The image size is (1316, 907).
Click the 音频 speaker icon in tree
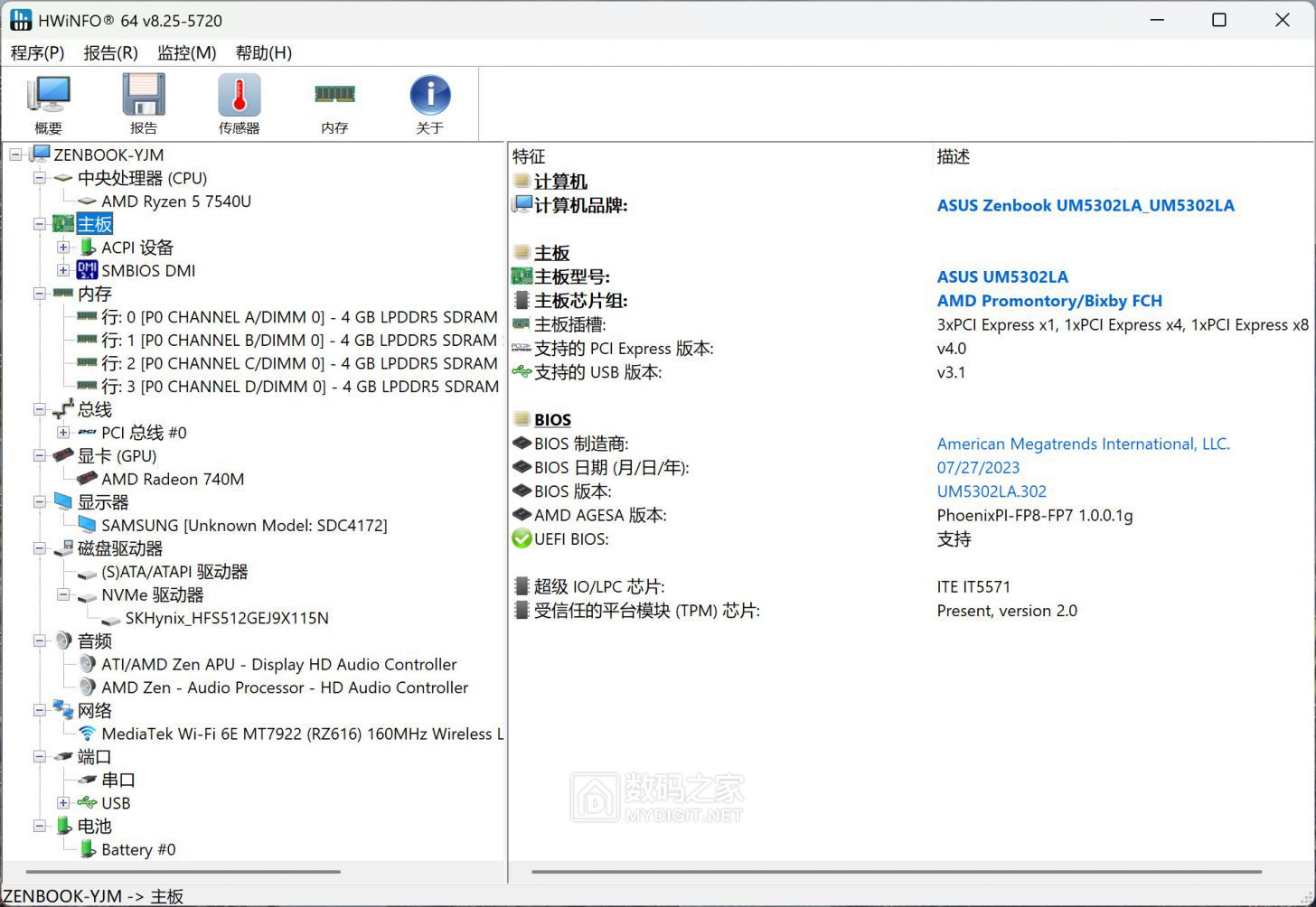point(63,641)
